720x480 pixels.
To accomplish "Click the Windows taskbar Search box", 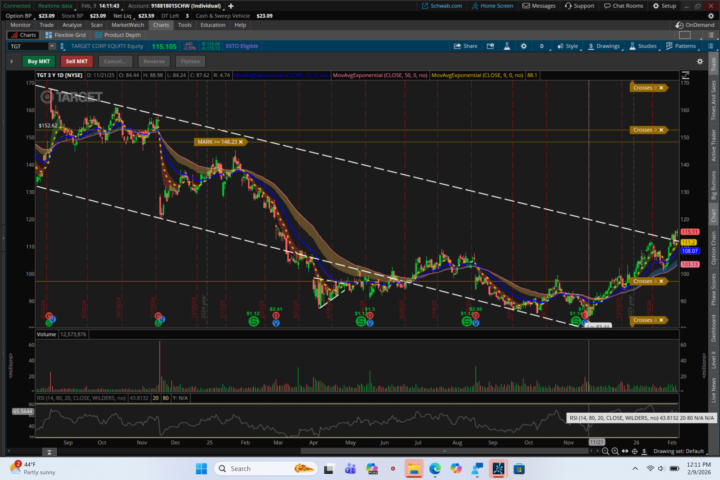I will pyautogui.click(x=266, y=469).
